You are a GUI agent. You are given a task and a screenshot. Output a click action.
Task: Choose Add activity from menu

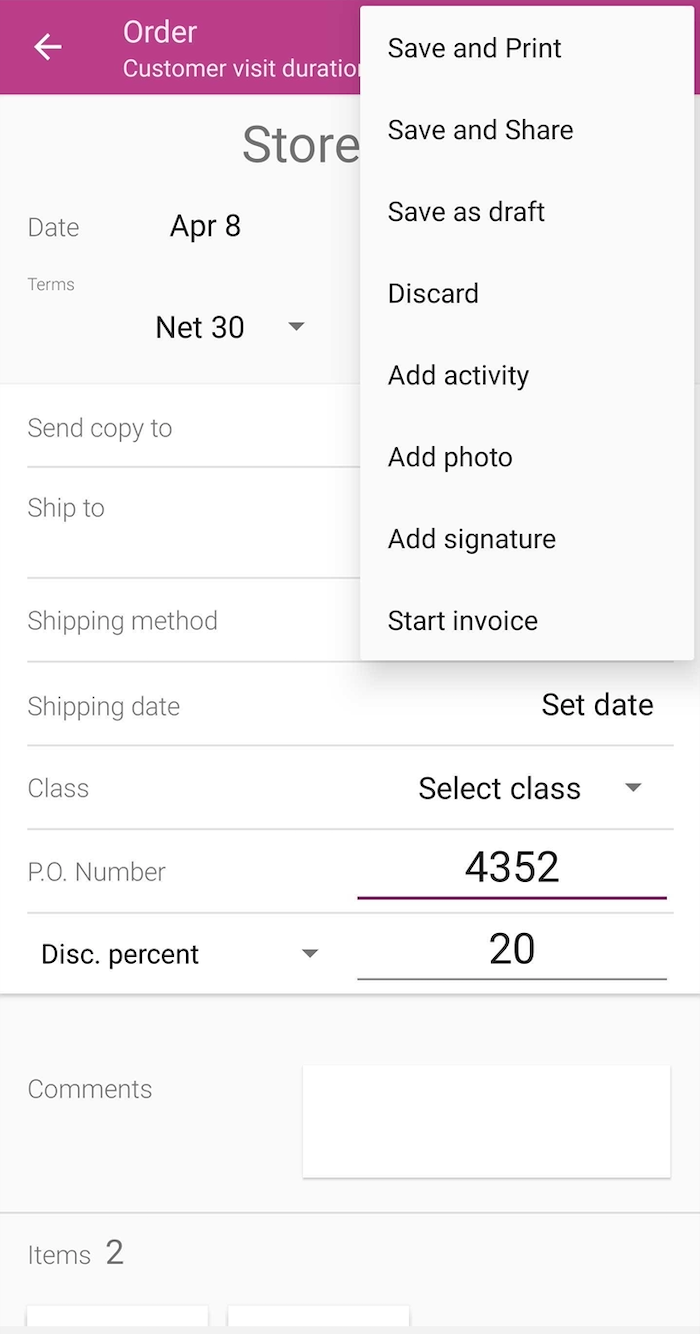point(458,376)
